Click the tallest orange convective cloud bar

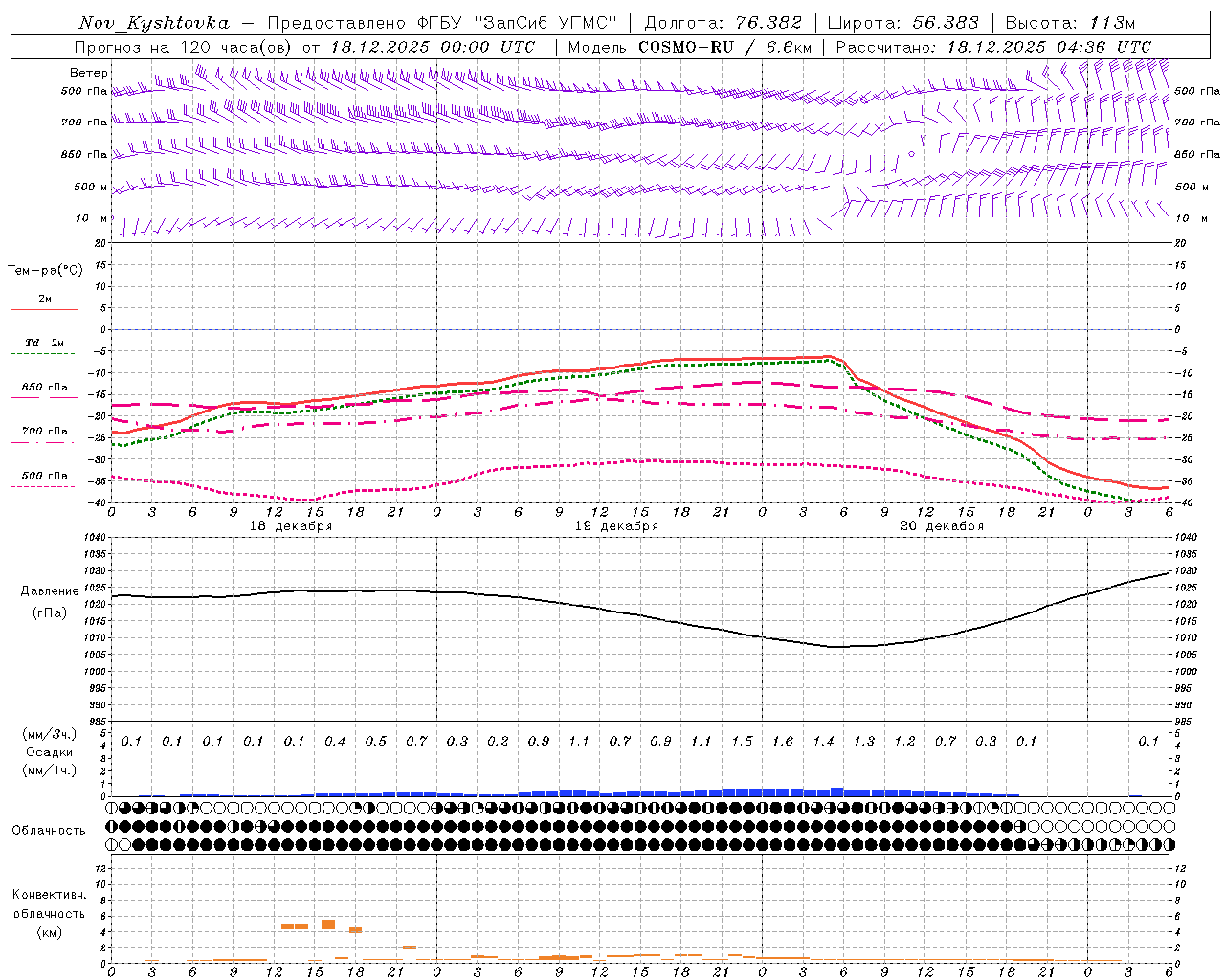(x=328, y=924)
